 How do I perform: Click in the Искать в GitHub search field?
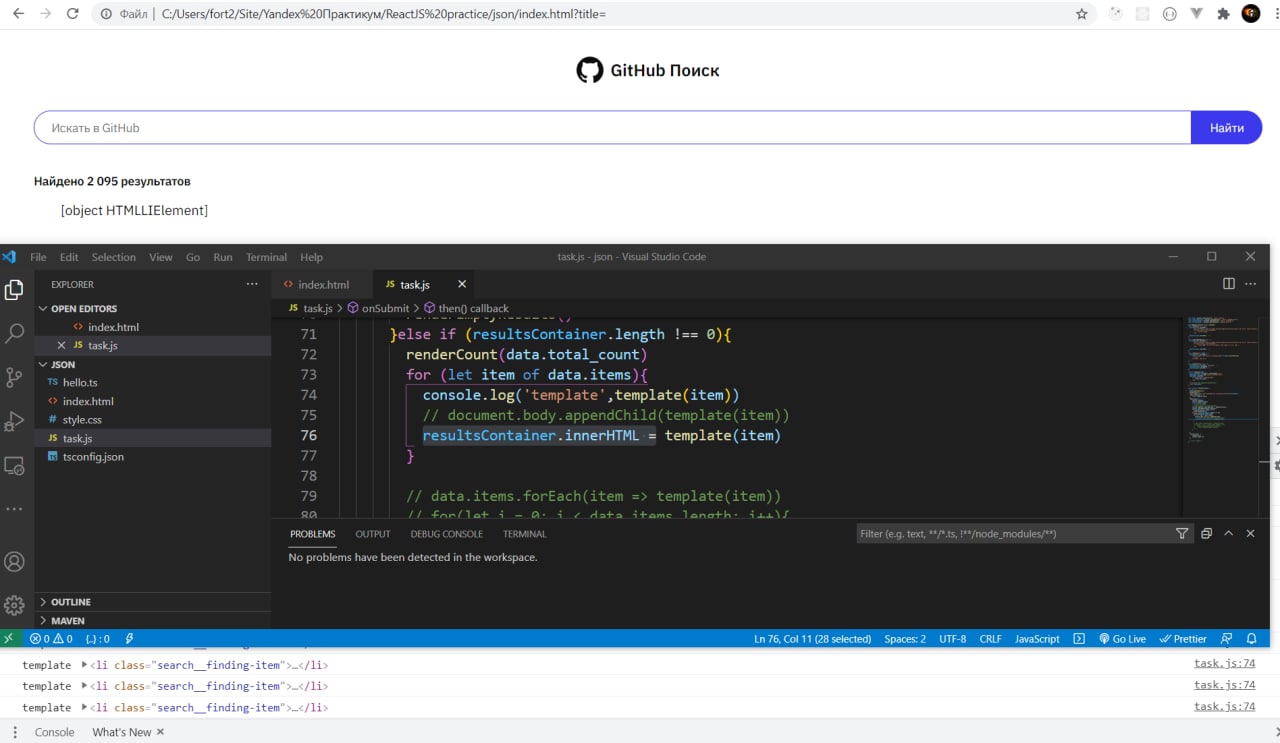pos(612,127)
